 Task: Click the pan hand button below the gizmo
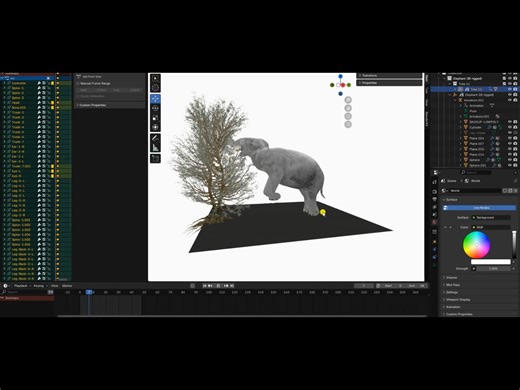(348, 108)
